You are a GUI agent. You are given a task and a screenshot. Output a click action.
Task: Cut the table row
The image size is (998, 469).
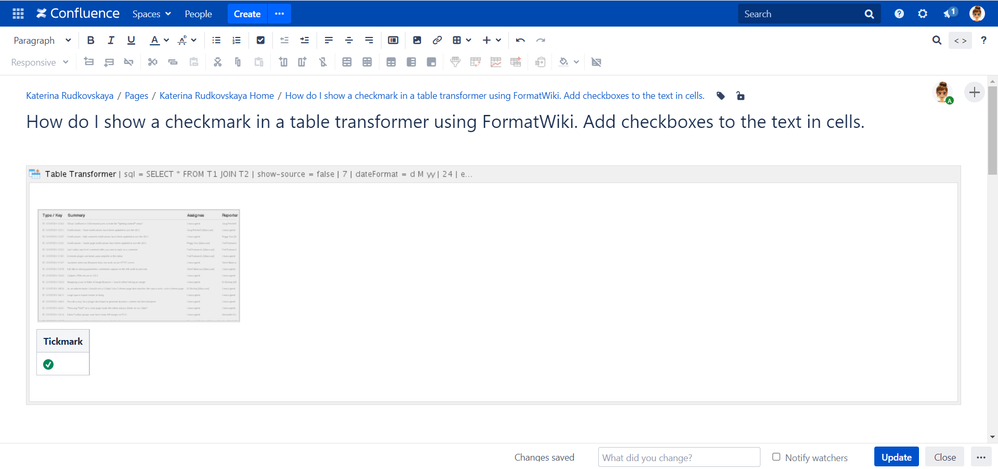tap(152, 62)
